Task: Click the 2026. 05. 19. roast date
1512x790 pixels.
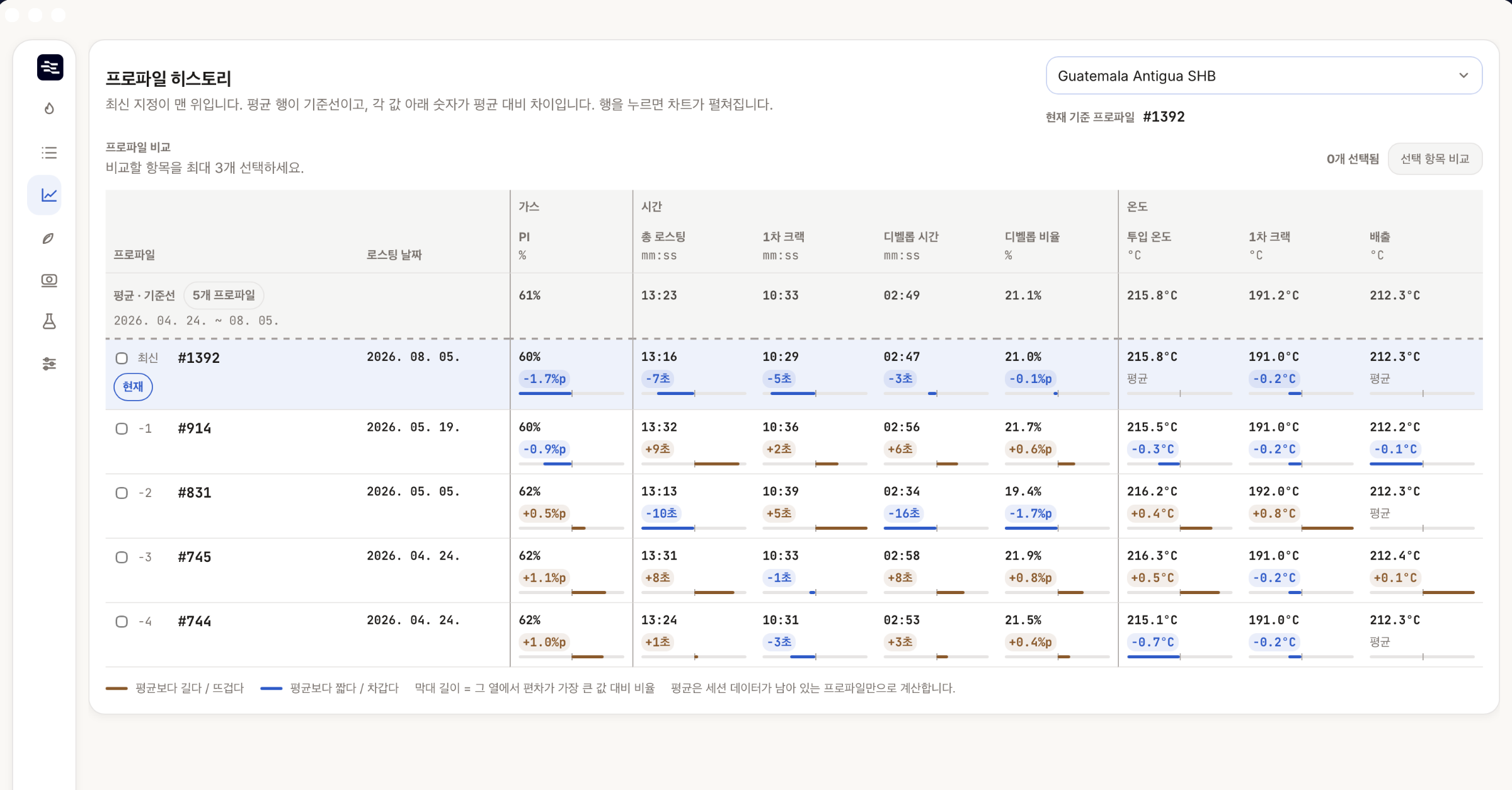Action: (x=413, y=427)
